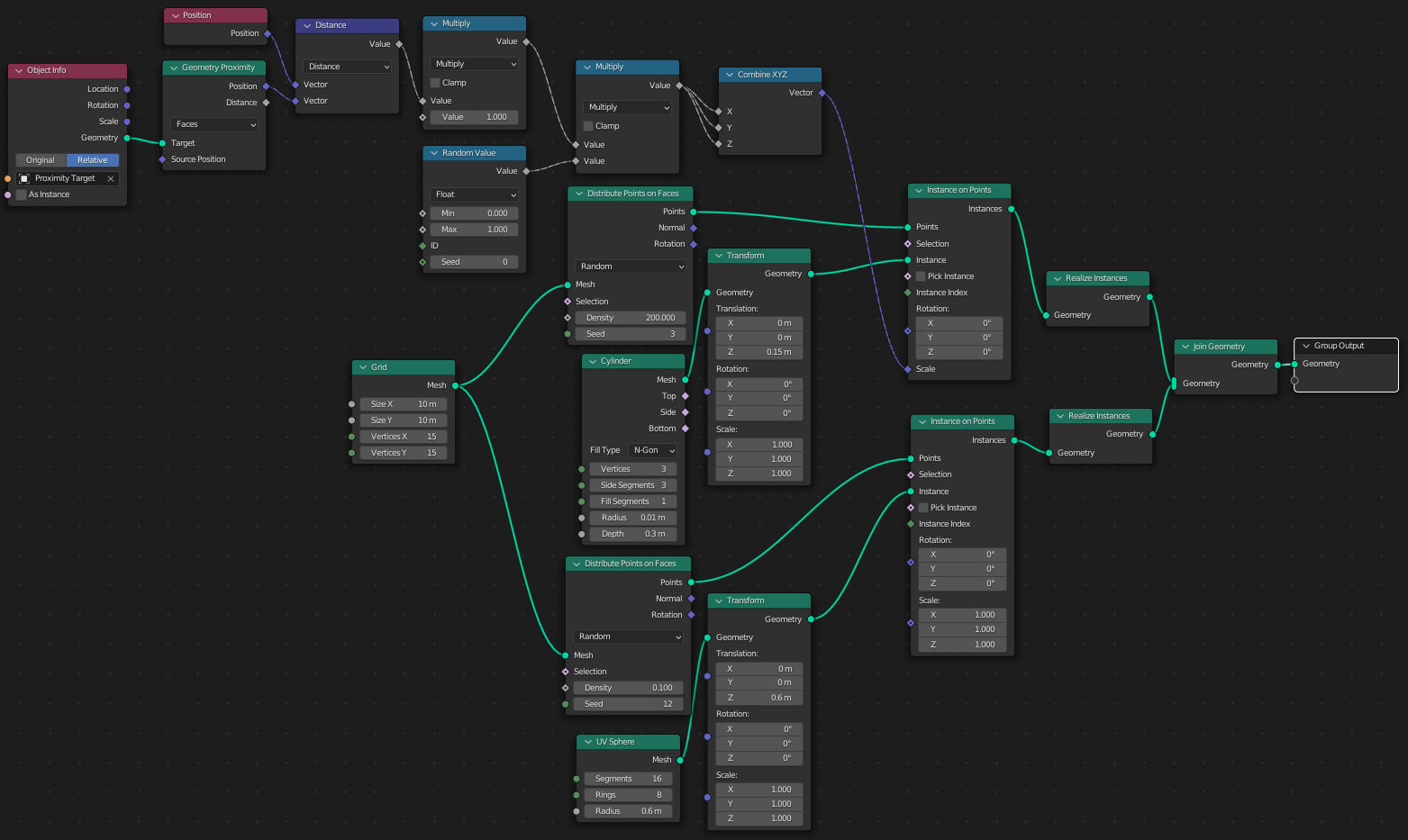Click the Geometry input socket of Join Geometry
The height and width of the screenshot is (840, 1408).
pyautogui.click(x=1174, y=384)
